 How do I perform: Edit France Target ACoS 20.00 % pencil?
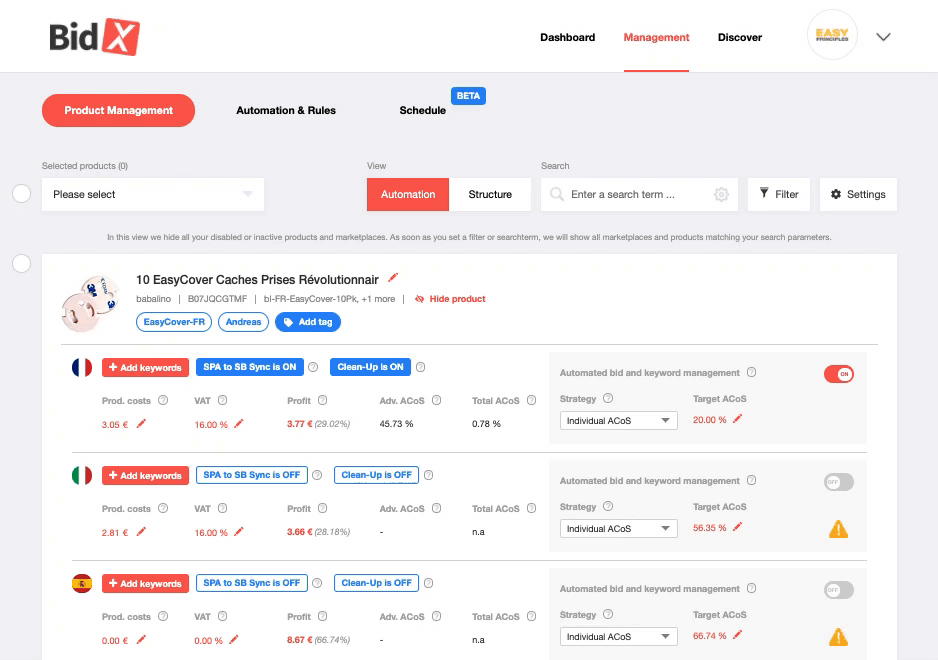738,419
